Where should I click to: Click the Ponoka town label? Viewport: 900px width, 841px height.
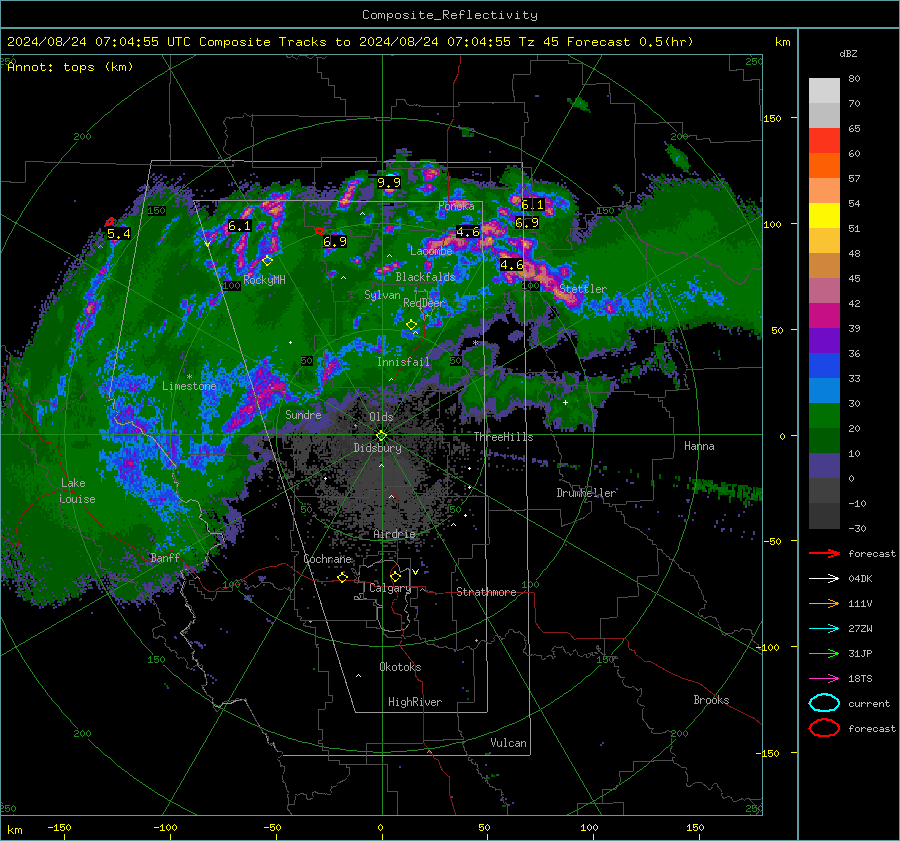click(x=456, y=206)
